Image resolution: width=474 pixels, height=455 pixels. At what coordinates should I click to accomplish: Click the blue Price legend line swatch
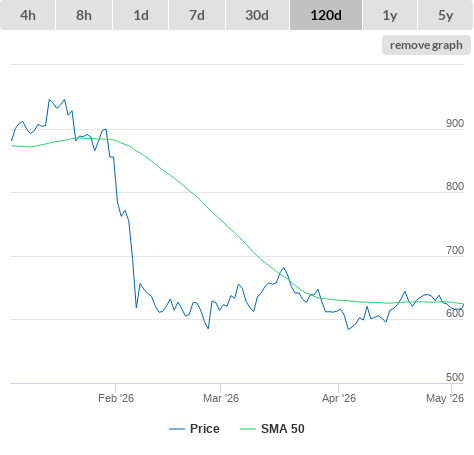click(177, 429)
